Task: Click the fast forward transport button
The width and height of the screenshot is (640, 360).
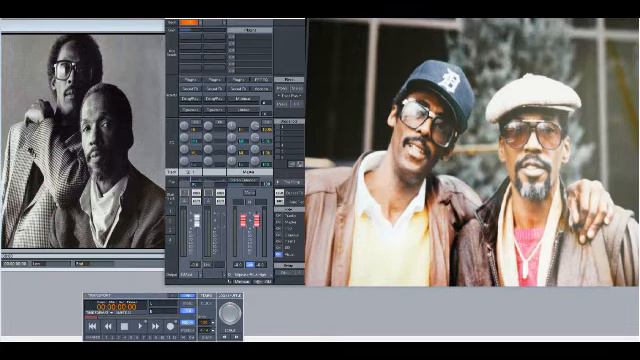Action: tap(156, 327)
